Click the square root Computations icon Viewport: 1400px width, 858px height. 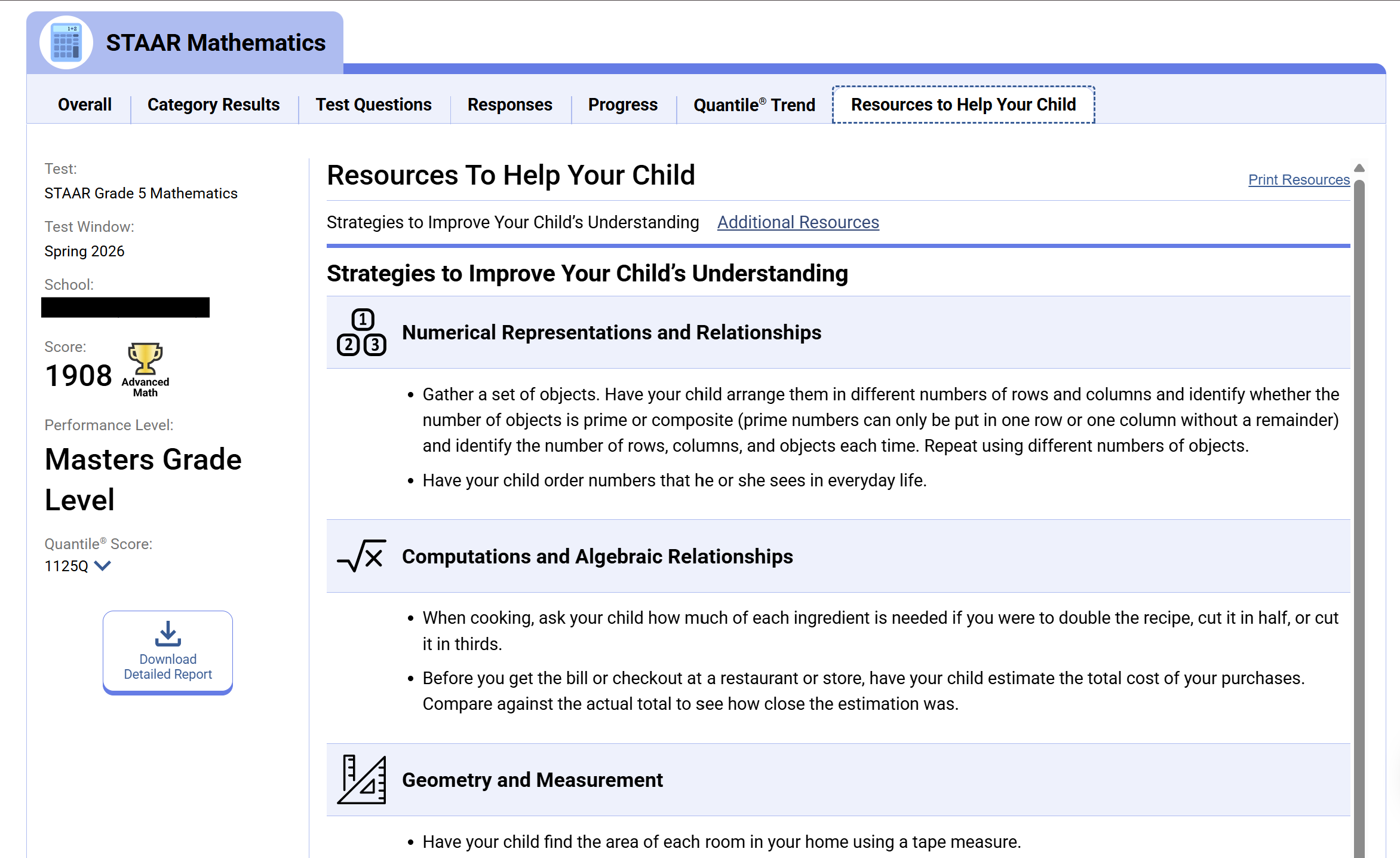361,556
